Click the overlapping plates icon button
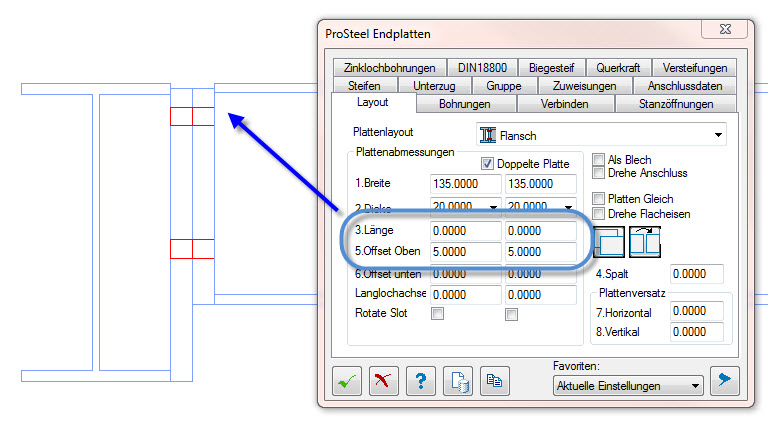The height and width of the screenshot is (424, 768). [609, 242]
